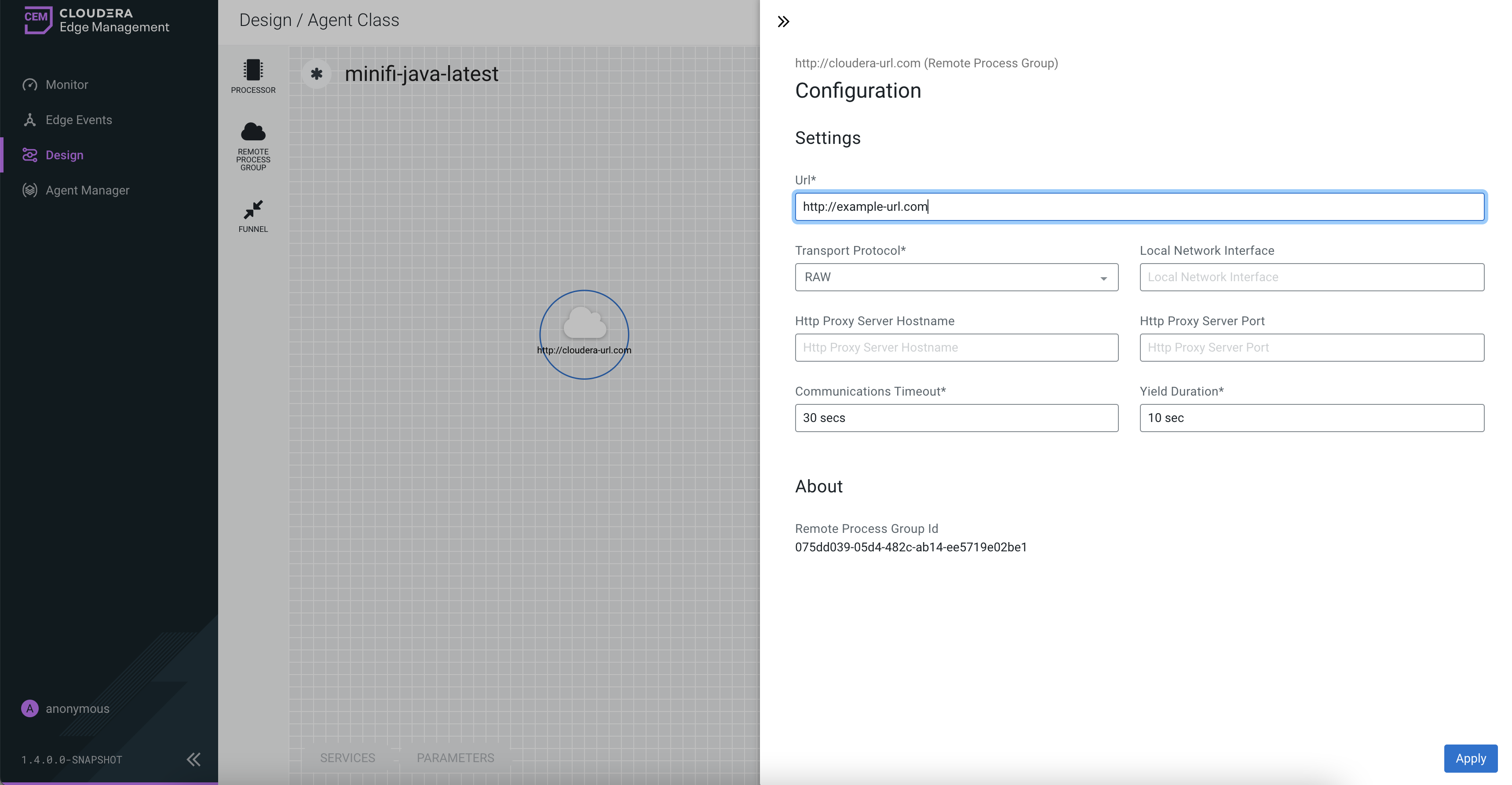Open the Parameters tab
Screen dimensions: 1512x785
click(456, 758)
